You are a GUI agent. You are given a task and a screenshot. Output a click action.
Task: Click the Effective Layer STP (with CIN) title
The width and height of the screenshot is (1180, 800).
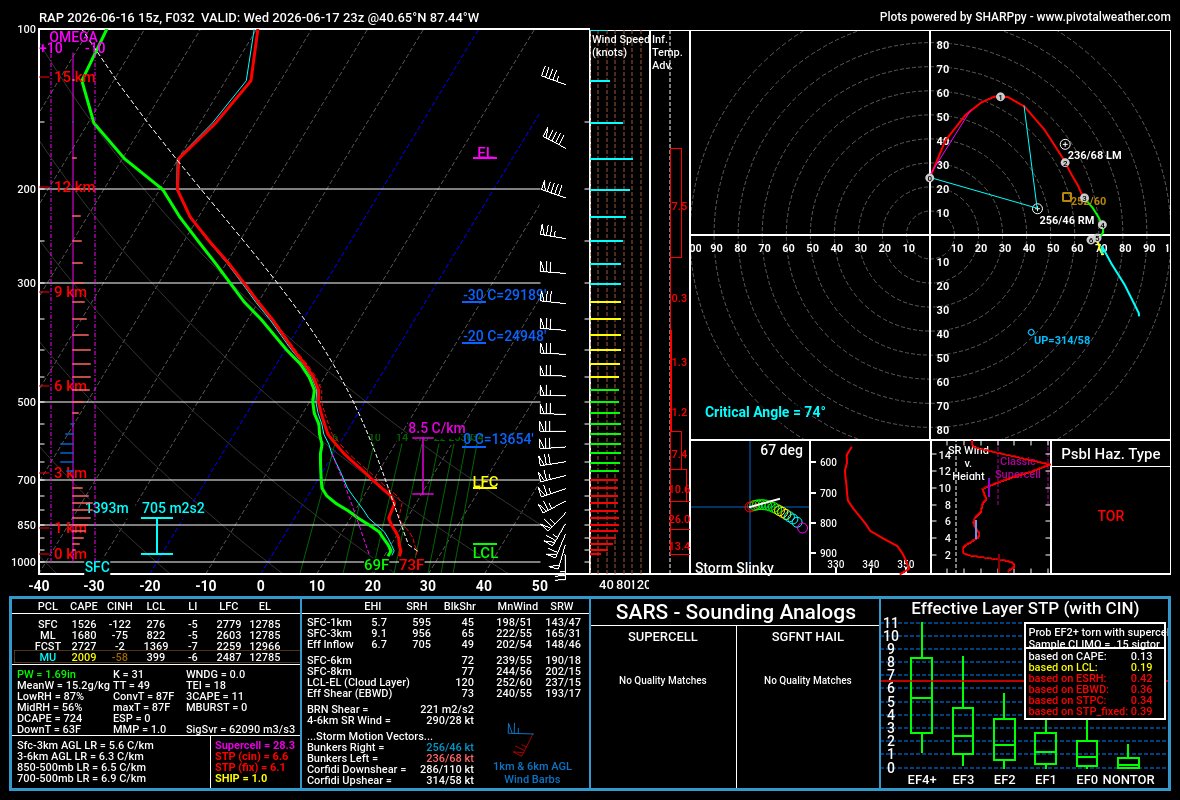point(1024,609)
